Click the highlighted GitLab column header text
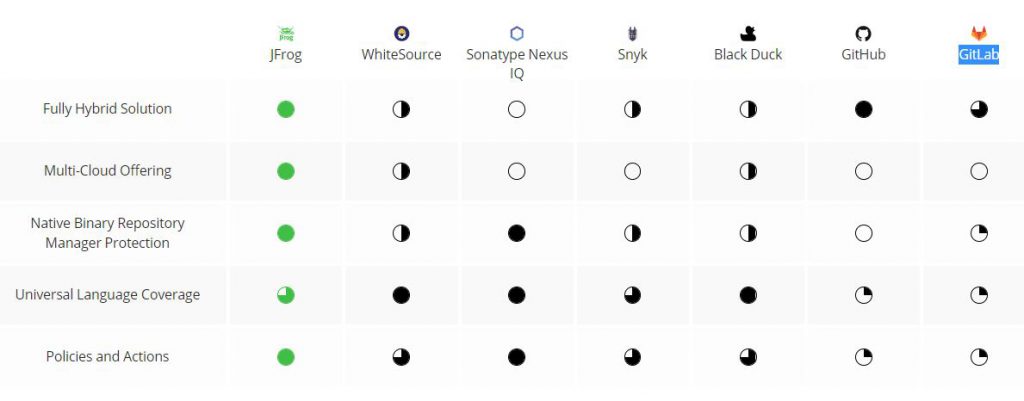Screen dimensions: 1024x401 click(x=979, y=55)
